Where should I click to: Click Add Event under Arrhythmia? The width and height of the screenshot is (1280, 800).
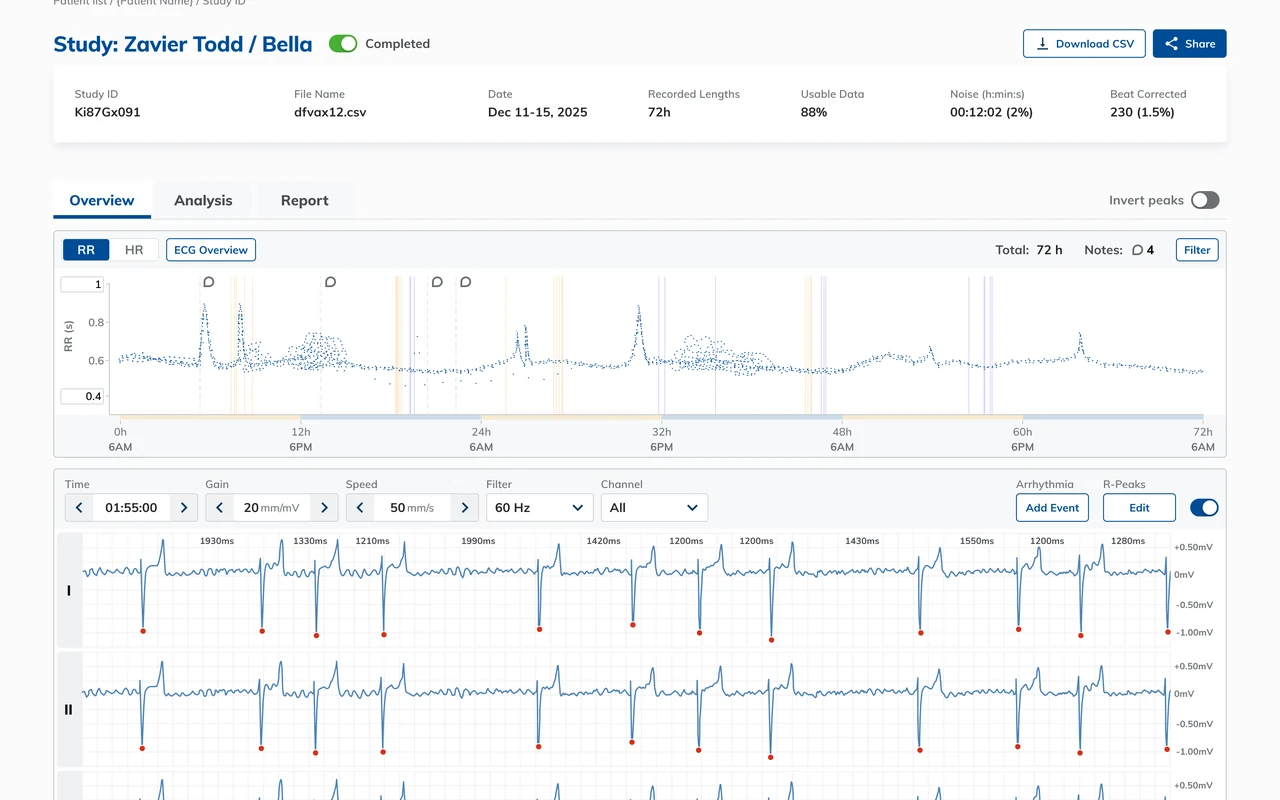(1052, 508)
